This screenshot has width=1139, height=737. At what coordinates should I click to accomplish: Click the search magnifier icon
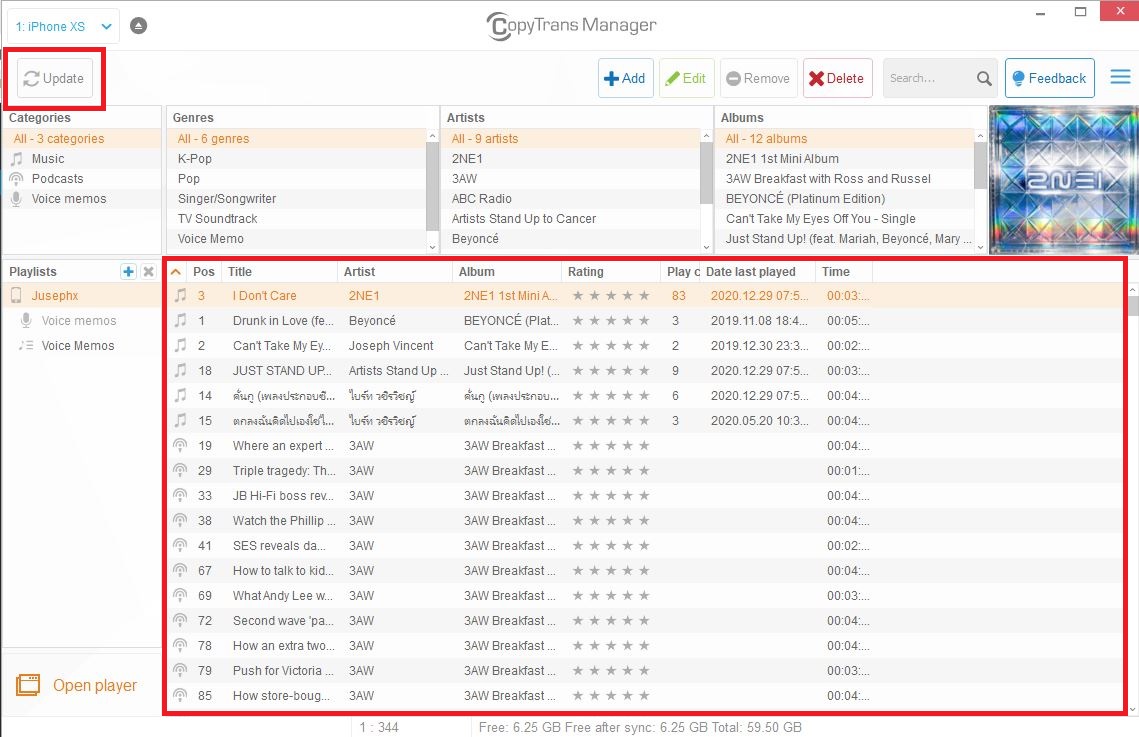[x=984, y=79]
